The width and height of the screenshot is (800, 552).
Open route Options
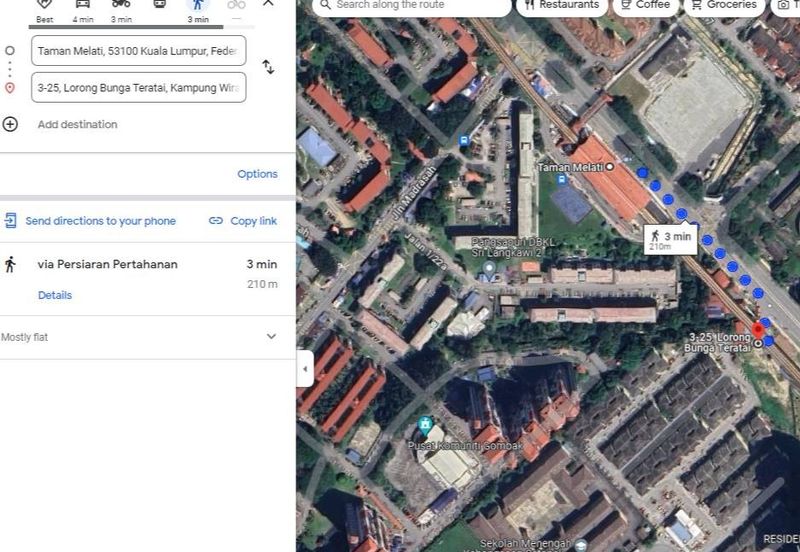257,174
